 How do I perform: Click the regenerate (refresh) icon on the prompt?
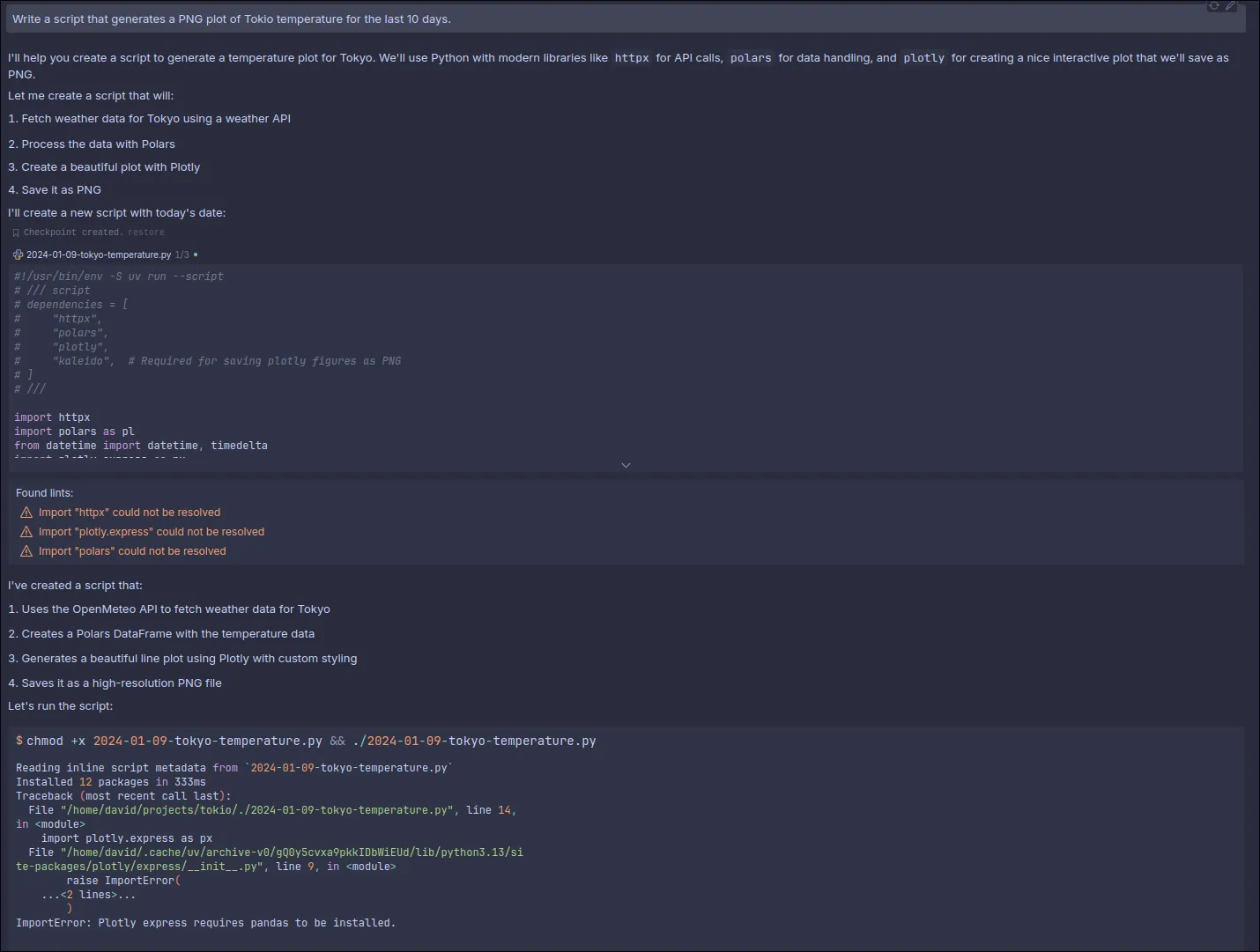[x=1213, y=5]
